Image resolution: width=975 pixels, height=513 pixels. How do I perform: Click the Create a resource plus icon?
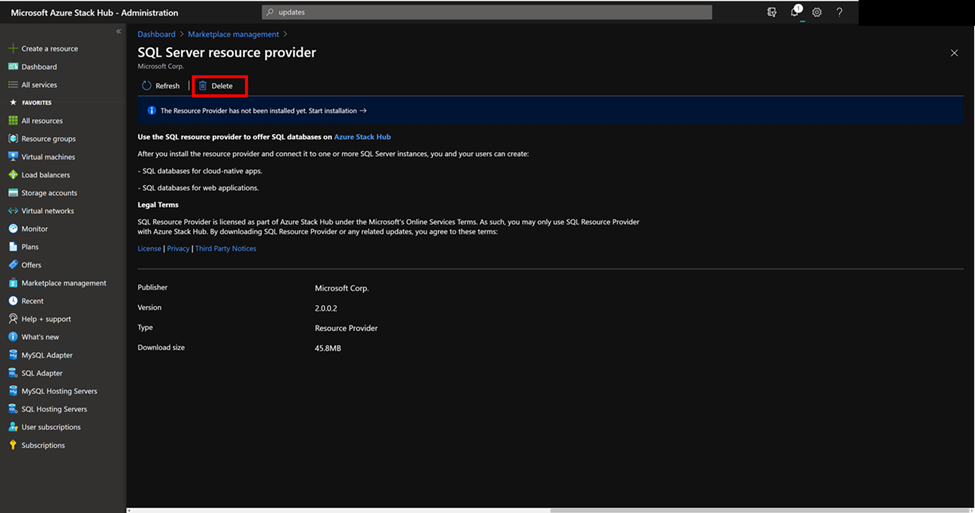pyautogui.click(x=12, y=49)
